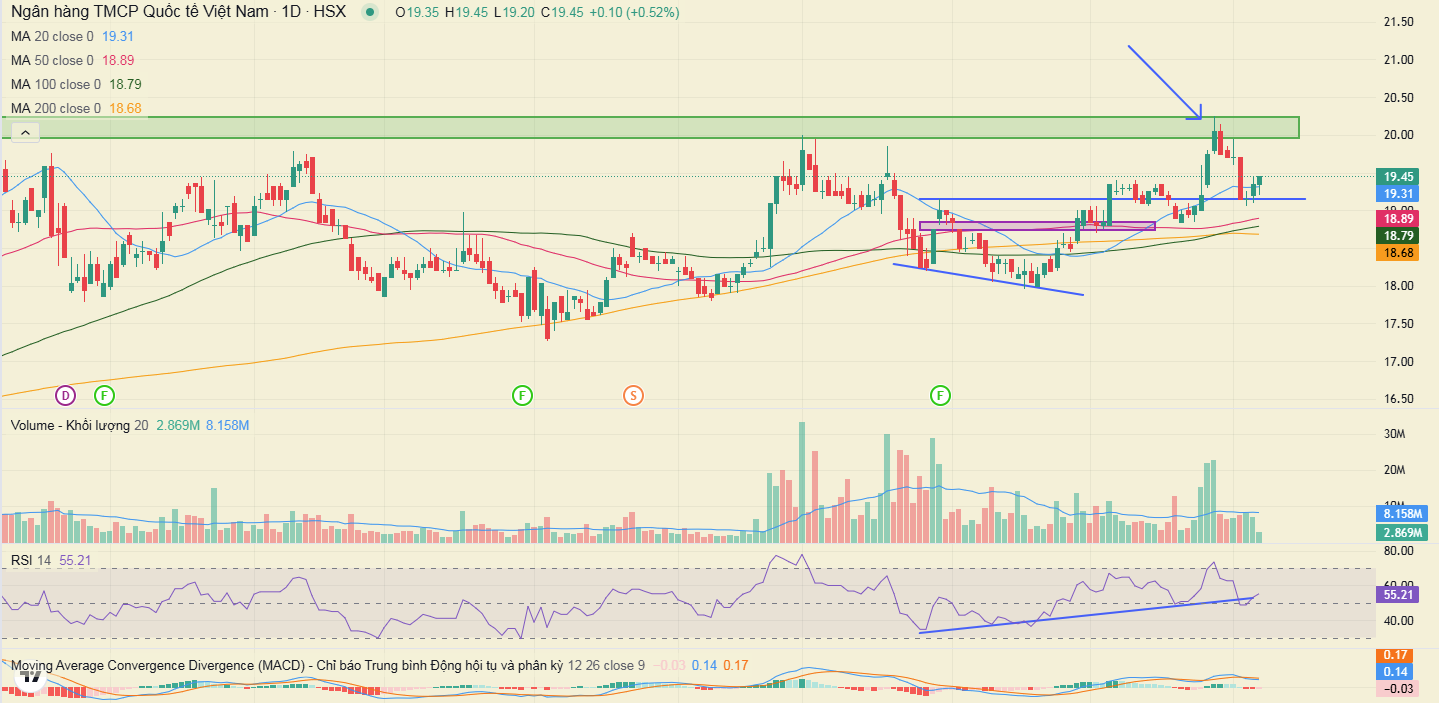Click the MA 200 value 18.68 in legend
1439x703 pixels.
(124, 108)
